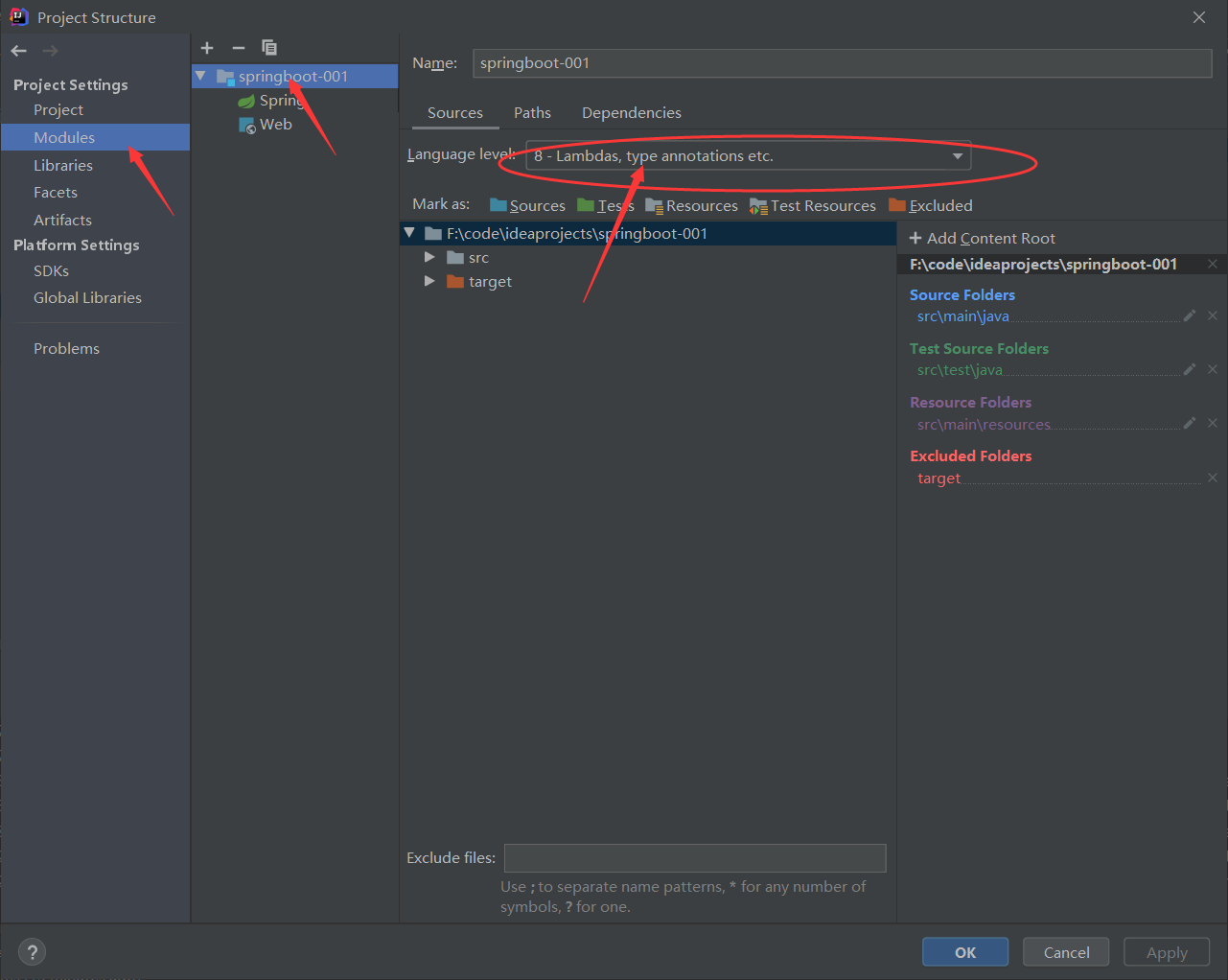
Task: Open Libraries settings
Action: tap(63, 166)
